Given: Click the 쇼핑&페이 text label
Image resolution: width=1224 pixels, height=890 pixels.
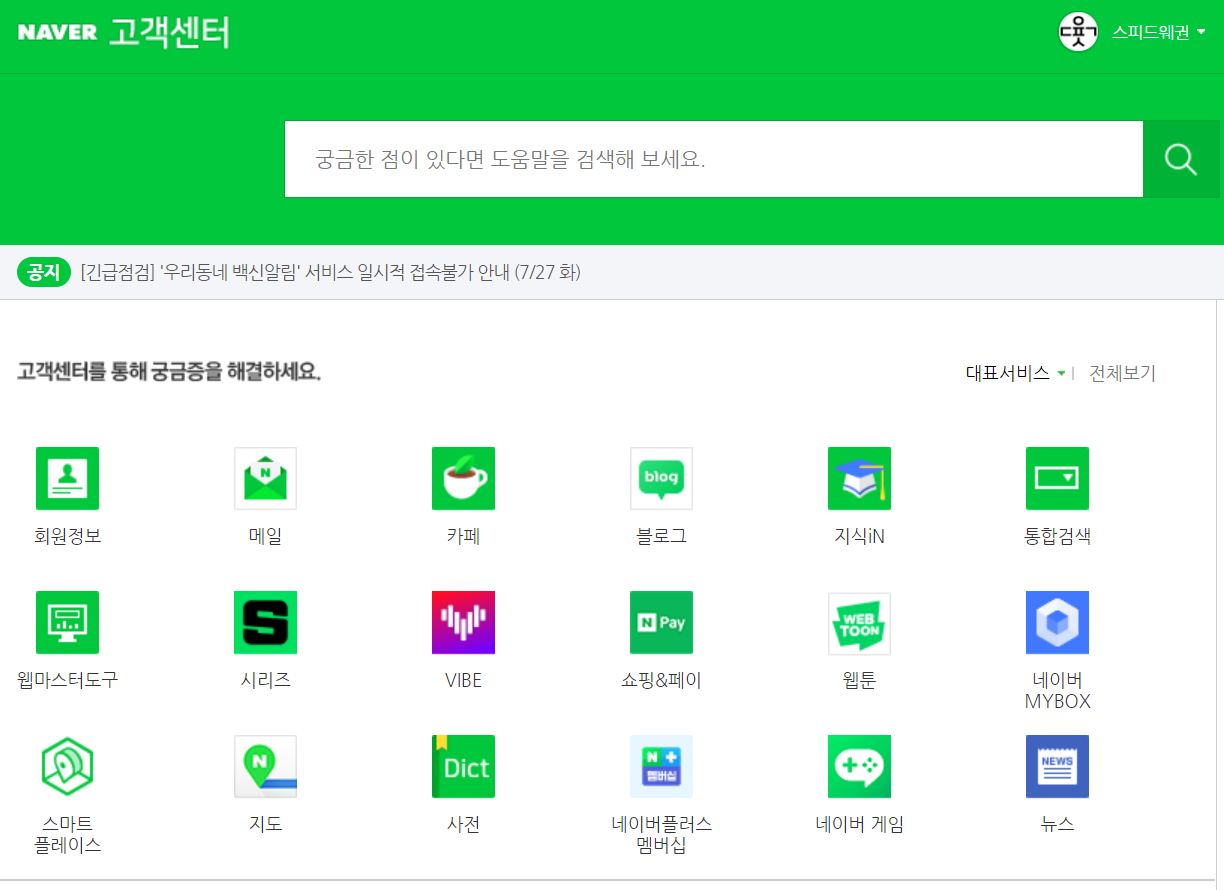Looking at the screenshot, I should tap(661, 680).
